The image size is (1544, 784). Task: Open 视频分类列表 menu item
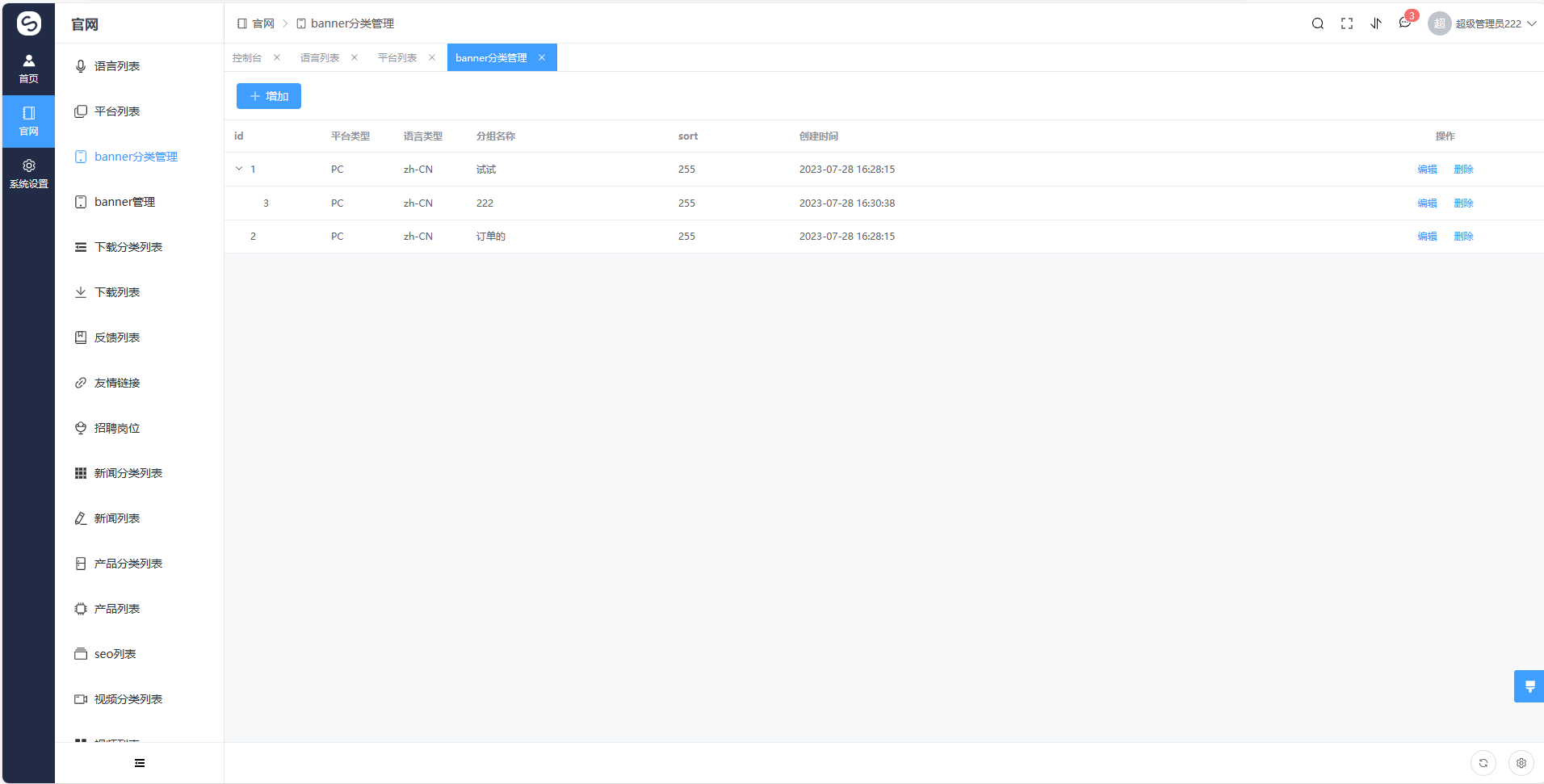139,699
